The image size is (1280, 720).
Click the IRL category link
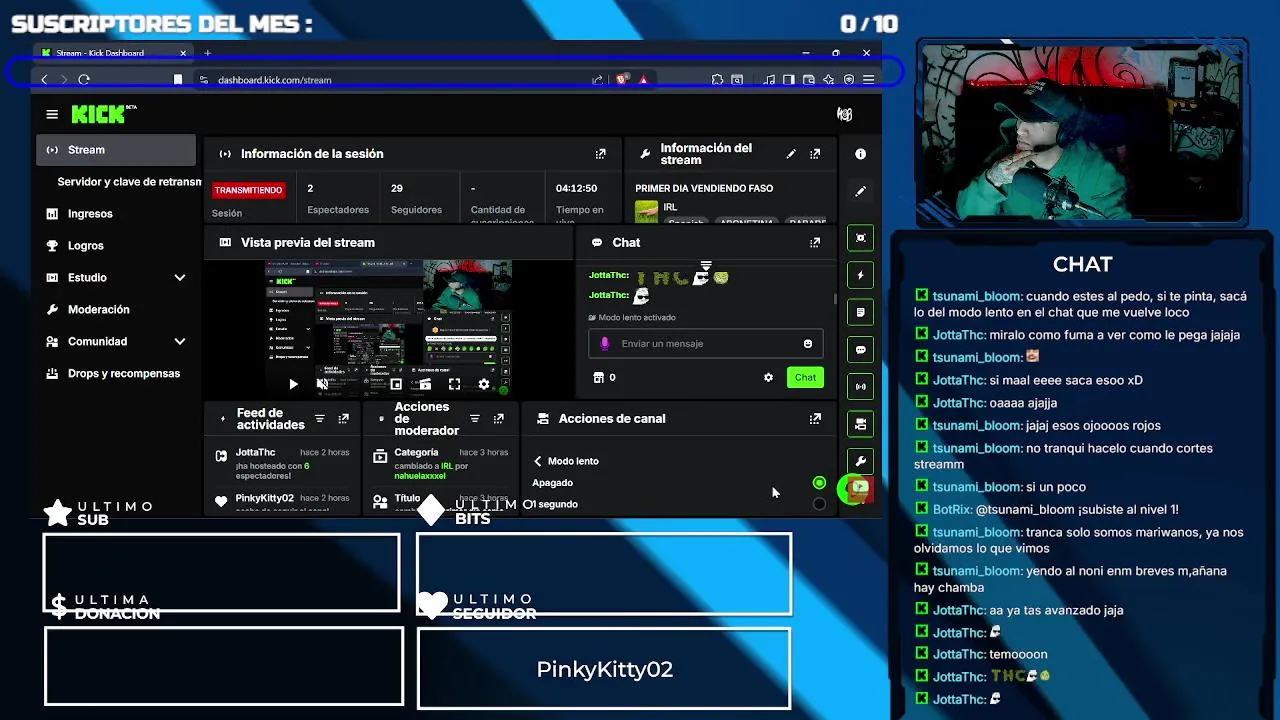pyautogui.click(x=670, y=207)
